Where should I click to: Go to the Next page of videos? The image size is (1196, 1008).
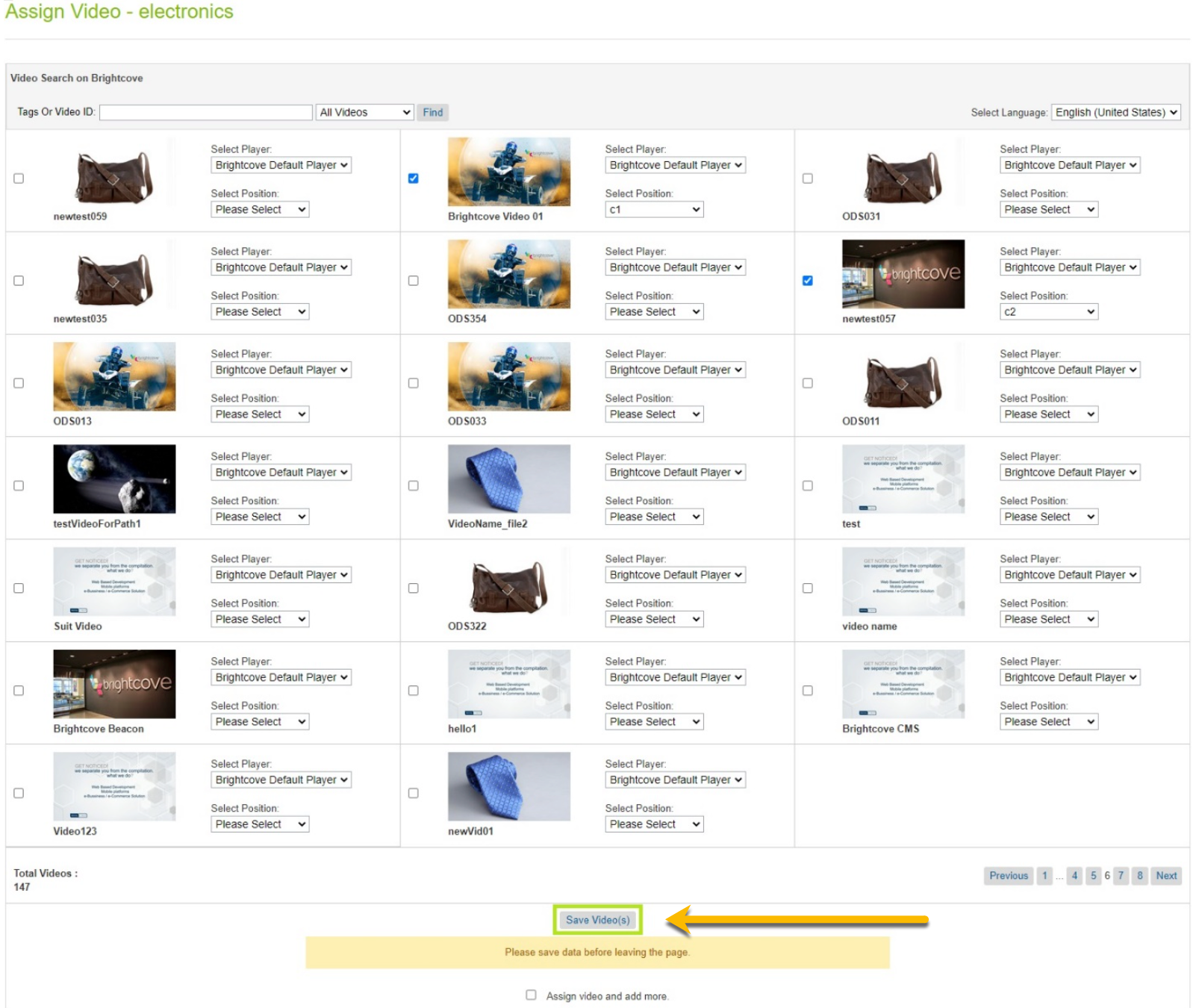pos(1166,875)
